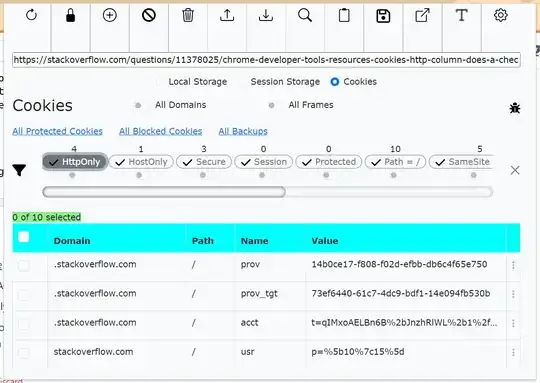Click the import download icon
Viewport: 540px width, 383px height.
[266, 15]
